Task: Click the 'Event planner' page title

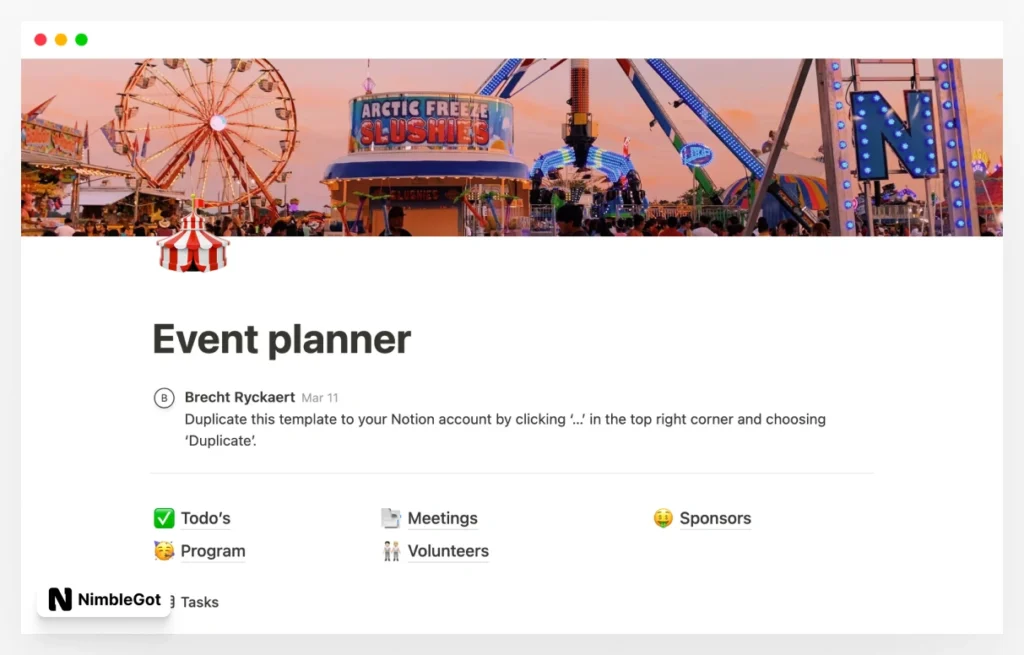Action: pos(281,340)
